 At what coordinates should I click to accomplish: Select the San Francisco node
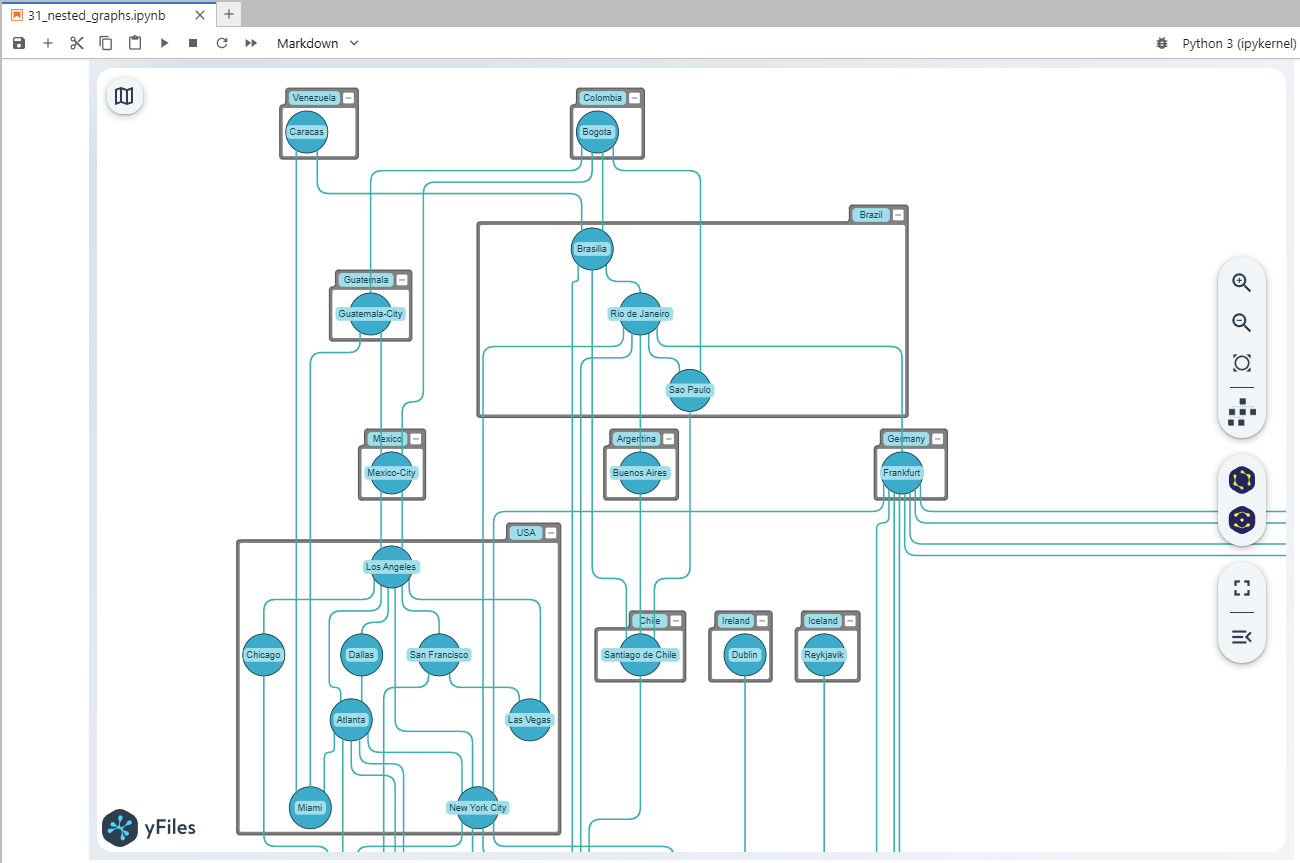439,655
